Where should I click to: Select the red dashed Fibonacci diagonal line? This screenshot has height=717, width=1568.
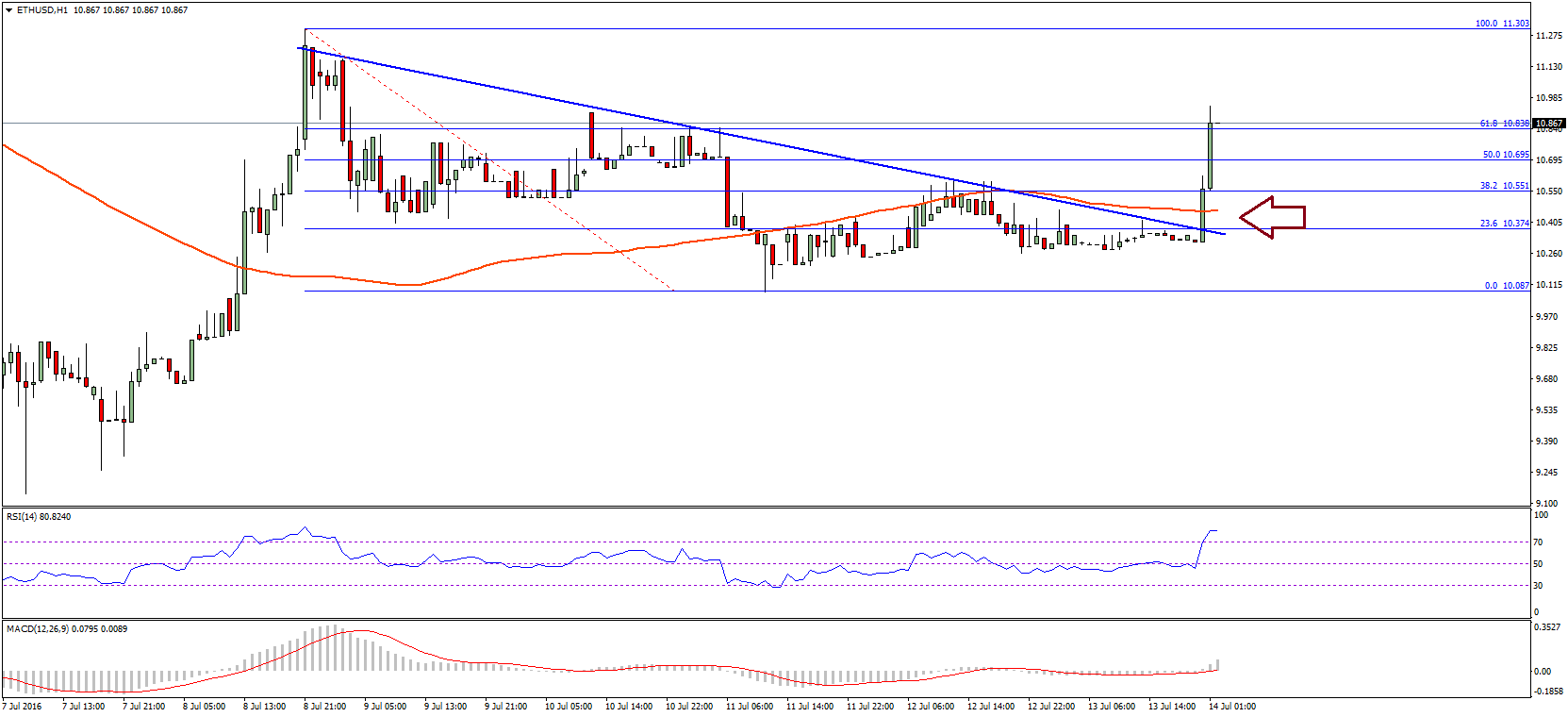pos(490,161)
